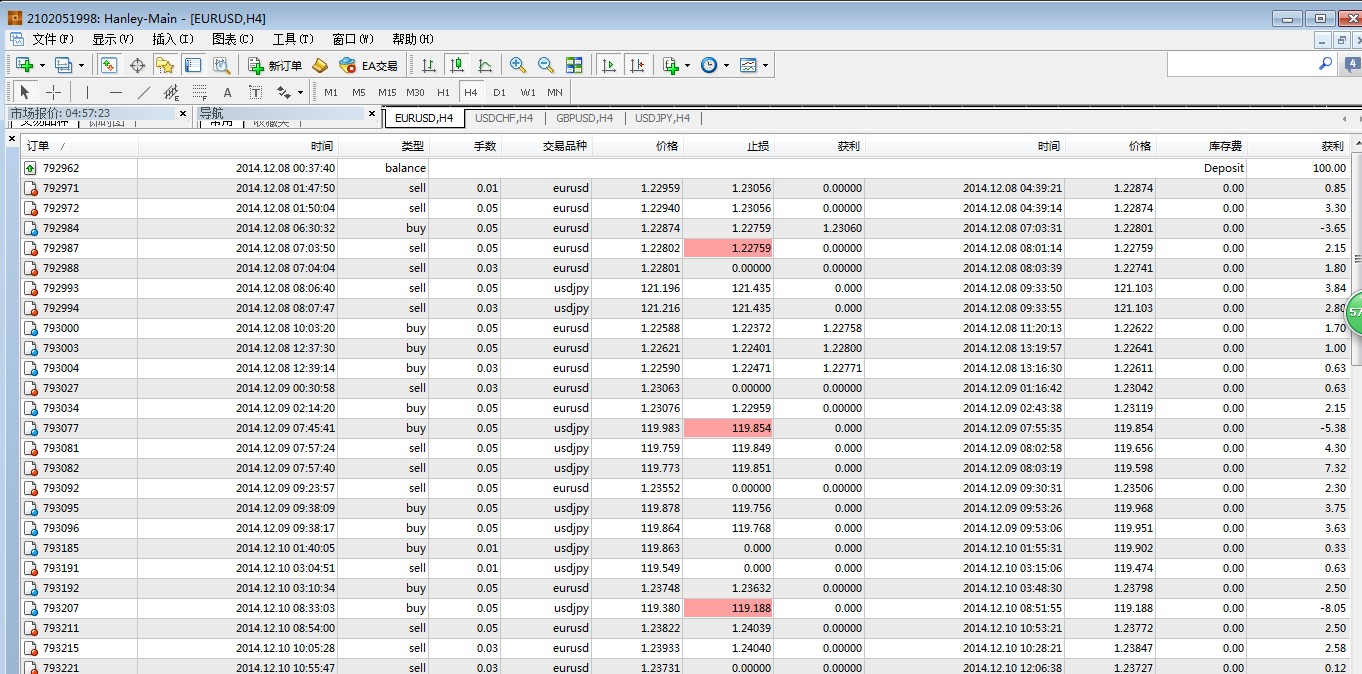The height and width of the screenshot is (674, 1362).
Task: Select the Fibonacci retracement tool
Action: tap(200, 92)
